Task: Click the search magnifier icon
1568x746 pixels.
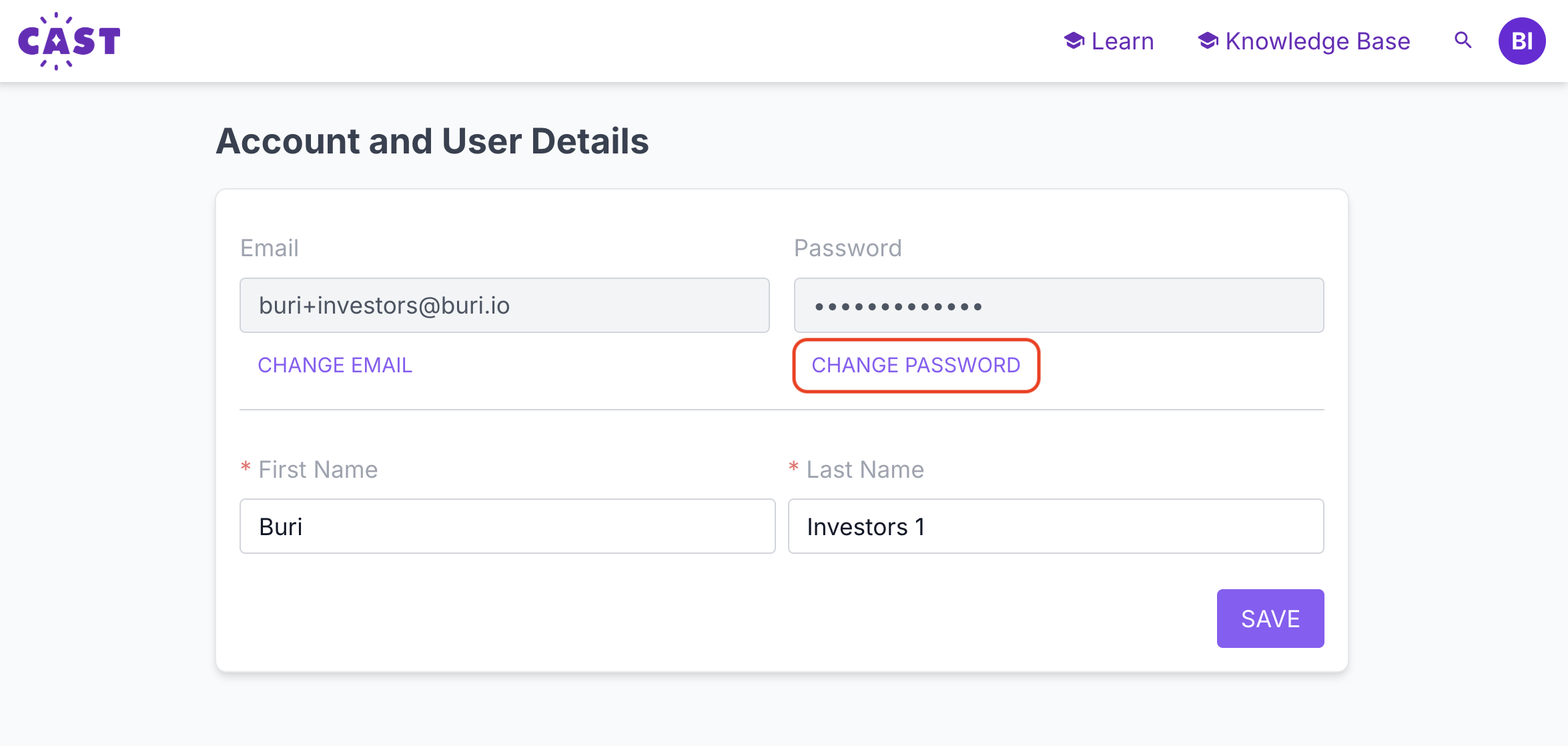Action: pyautogui.click(x=1463, y=41)
